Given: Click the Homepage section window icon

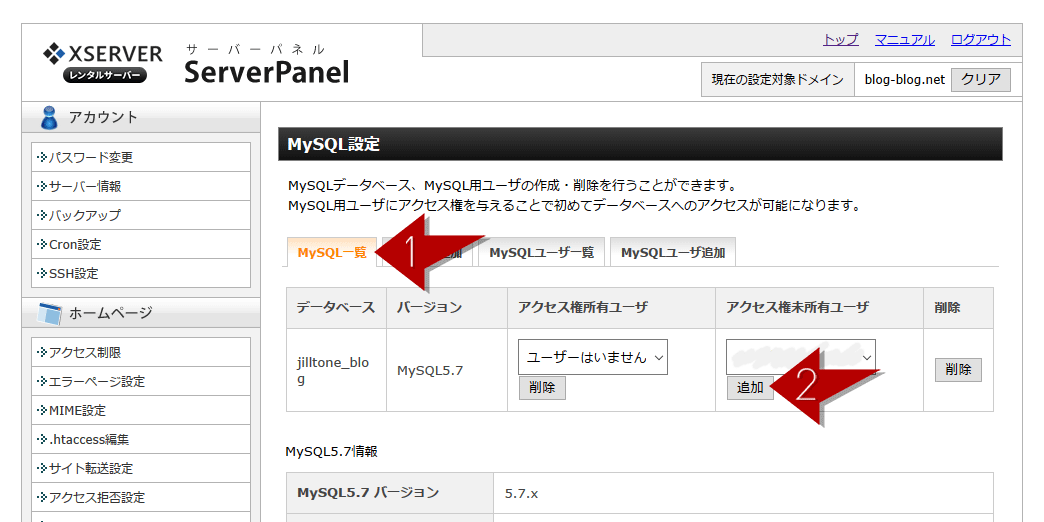Looking at the screenshot, I should 49,312.
